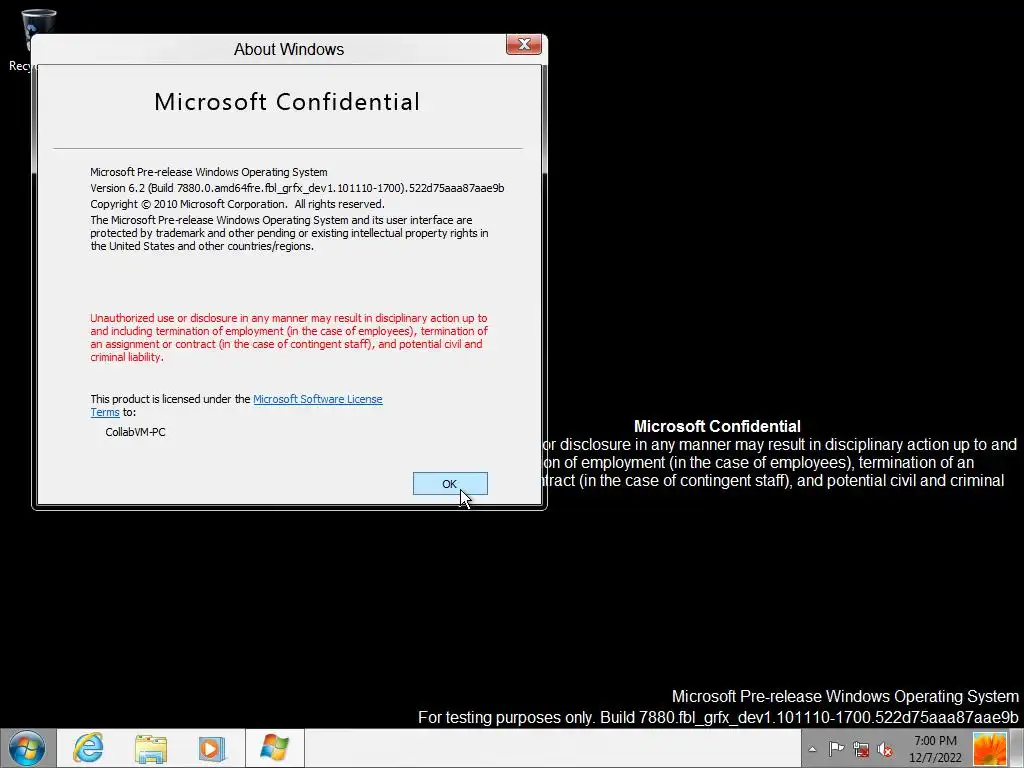Click the 12/7/2022 date in tray
1024x768 pixels.
935,758
